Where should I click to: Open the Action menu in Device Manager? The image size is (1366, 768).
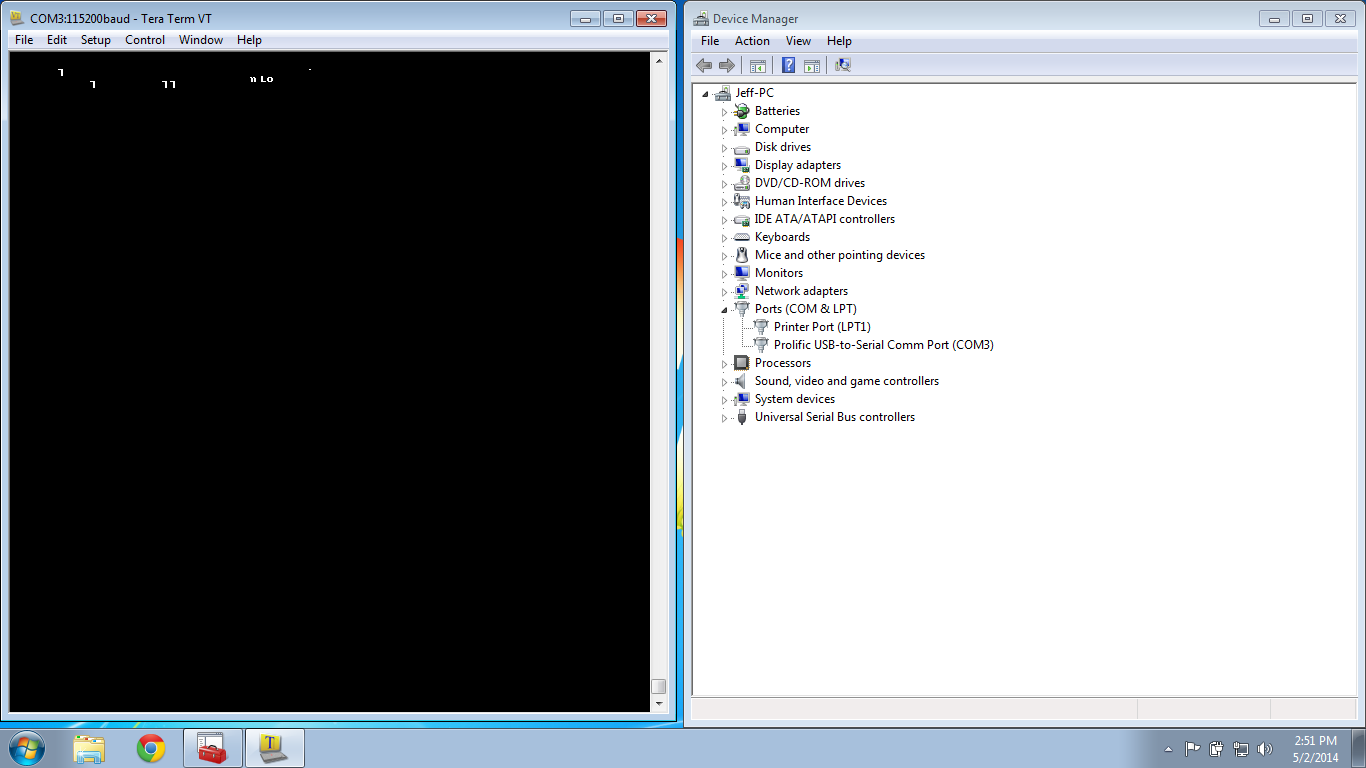coord(752,41)
